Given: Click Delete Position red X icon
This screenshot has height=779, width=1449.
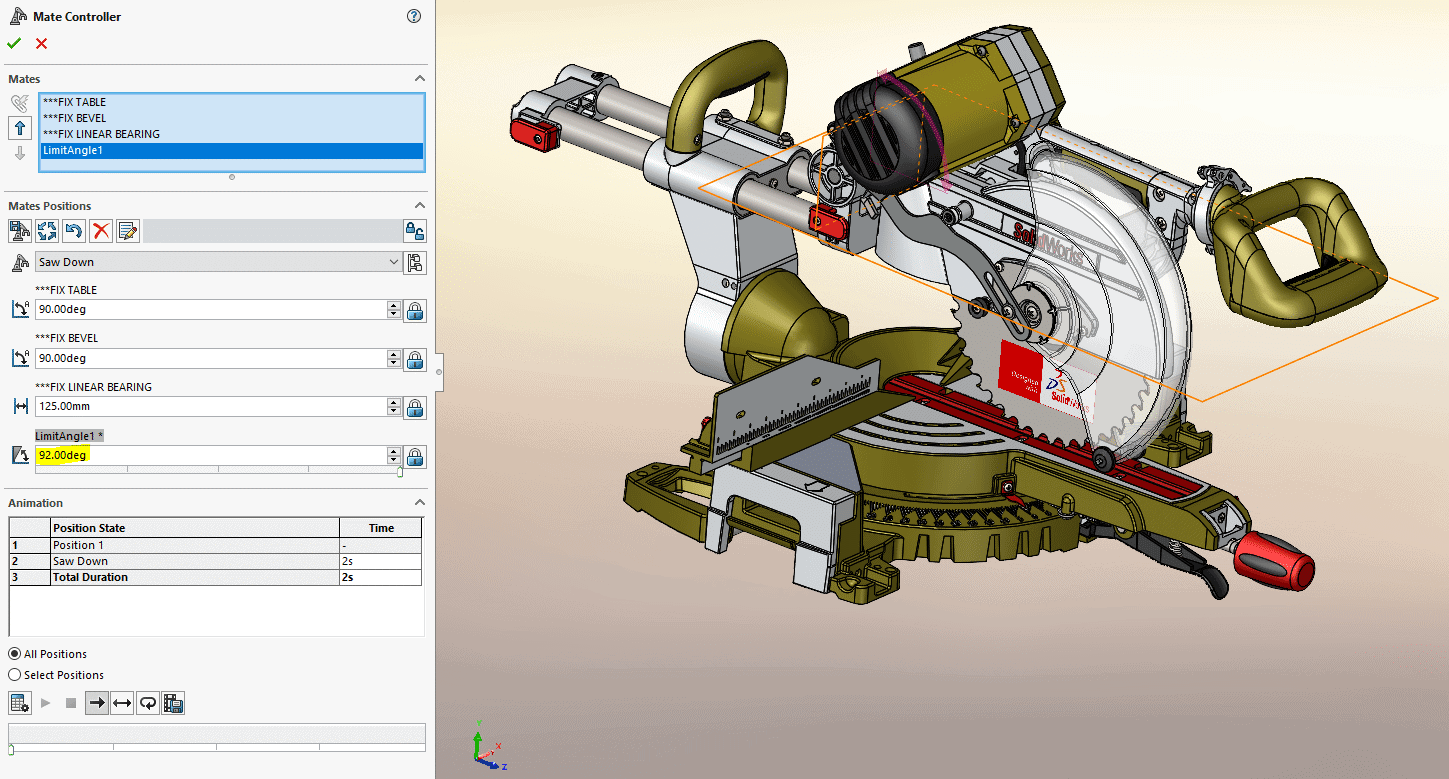Looking at the screenshot, I should point(100,231).
